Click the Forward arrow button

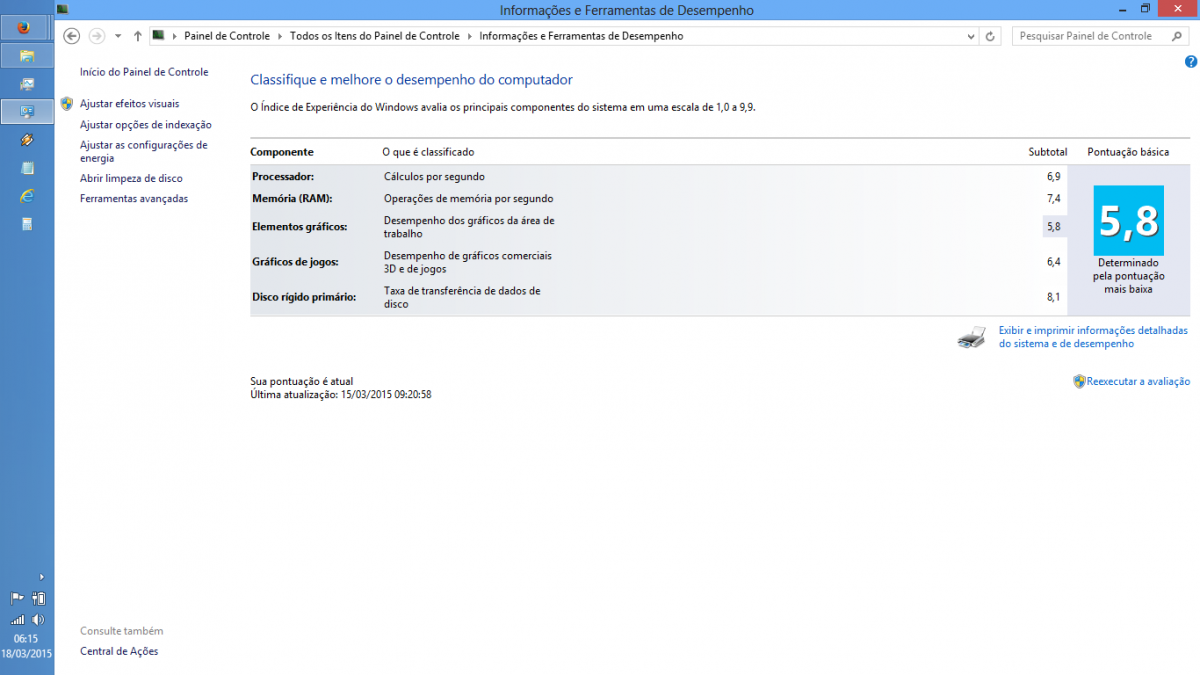(x=97, y=36)
